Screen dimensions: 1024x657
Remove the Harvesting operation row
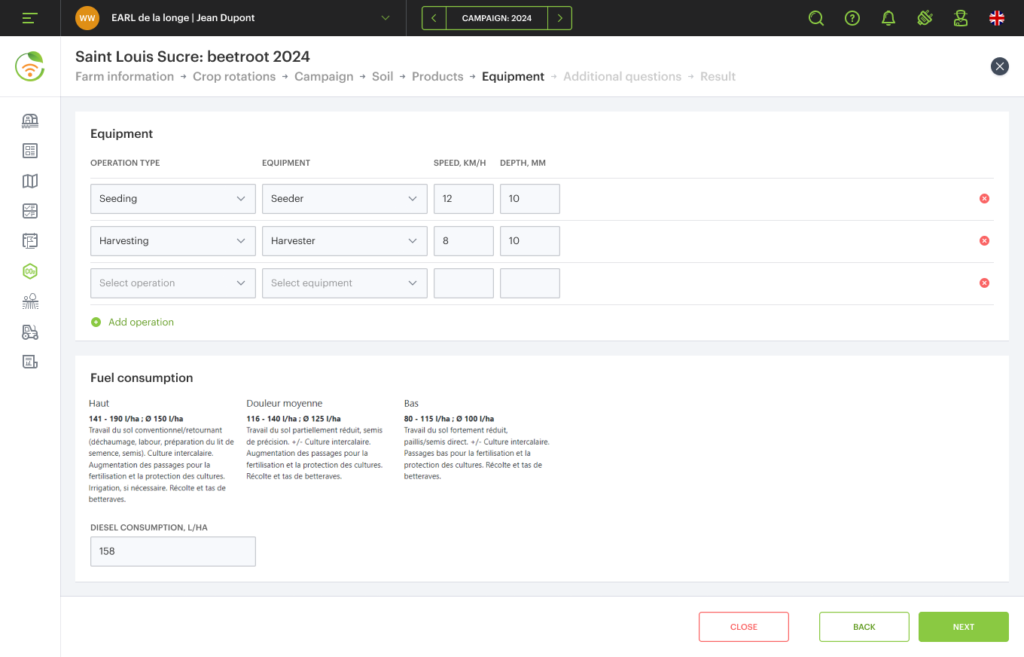(x=984, y=241)
